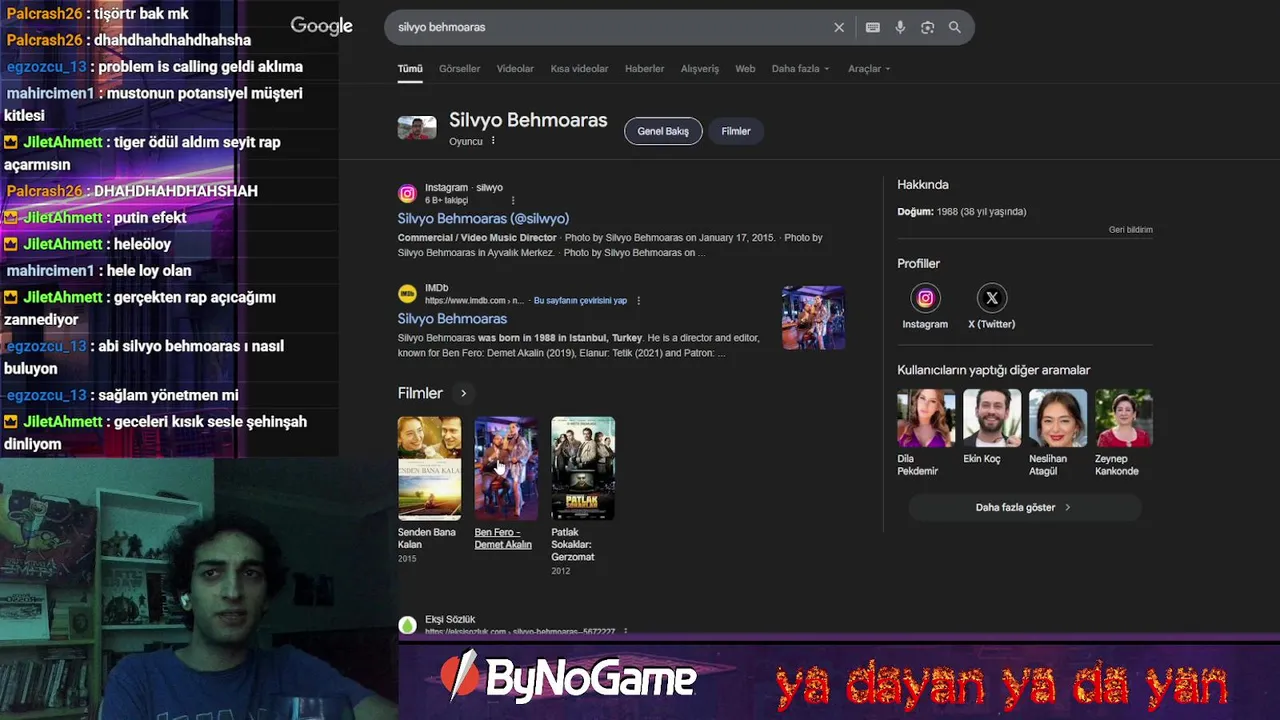
Task: Click Geri bildirim link
Action: coord(1130,229)
